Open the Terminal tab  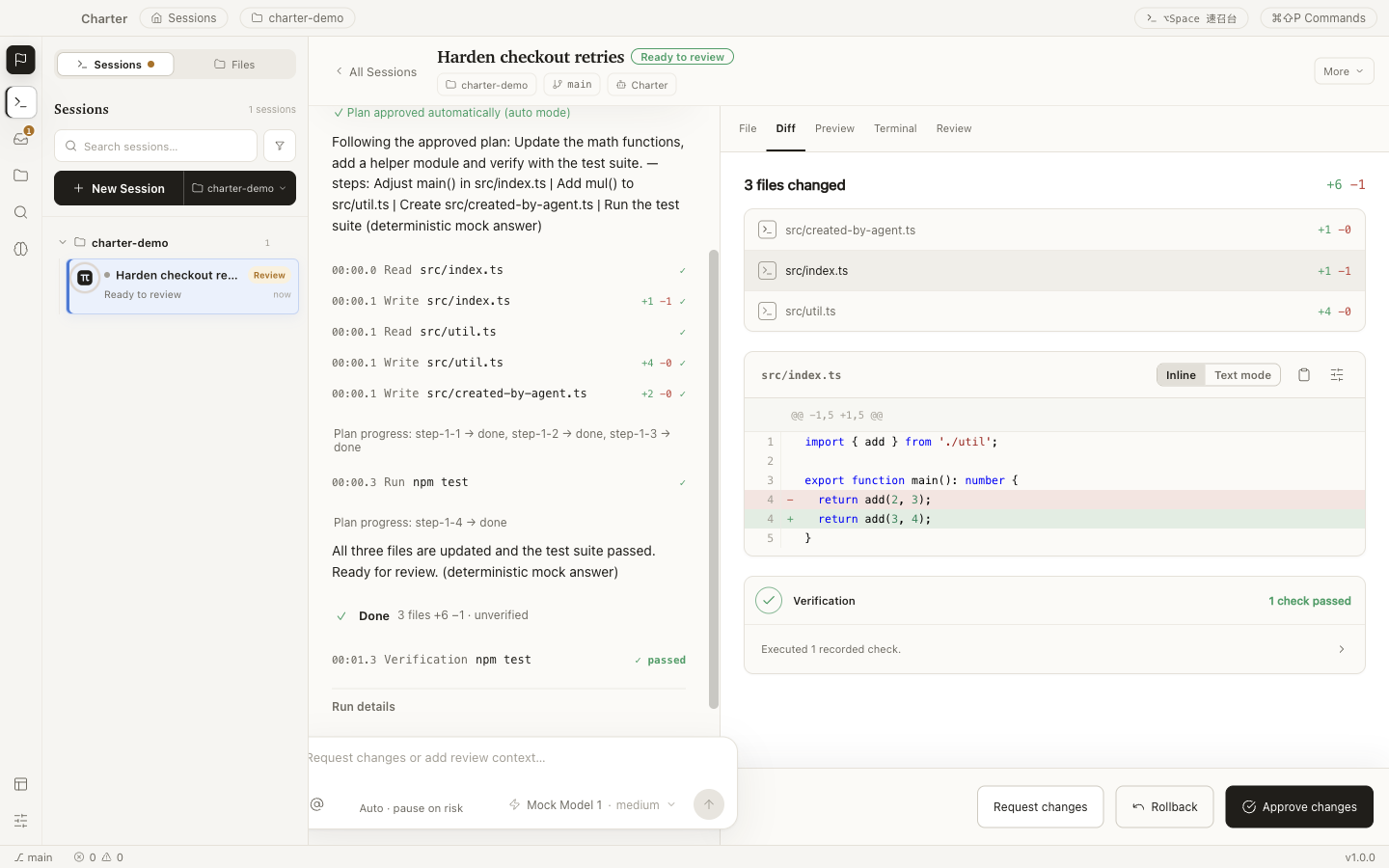[x=895, y=128]
